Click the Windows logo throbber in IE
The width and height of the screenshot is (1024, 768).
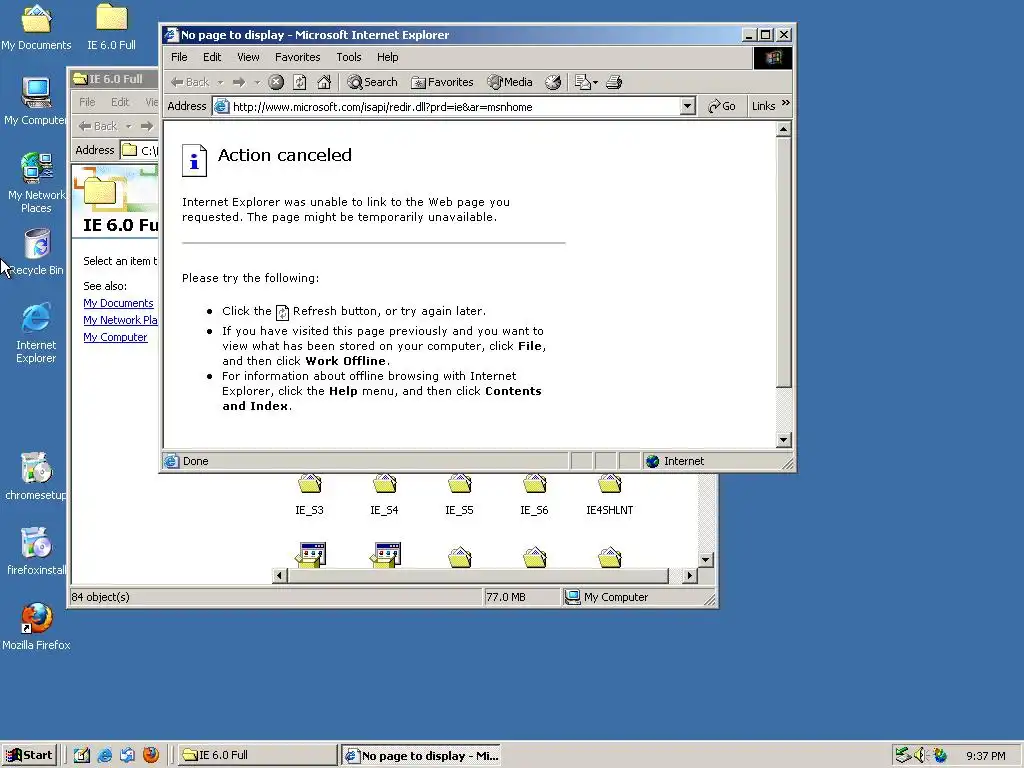773,58
